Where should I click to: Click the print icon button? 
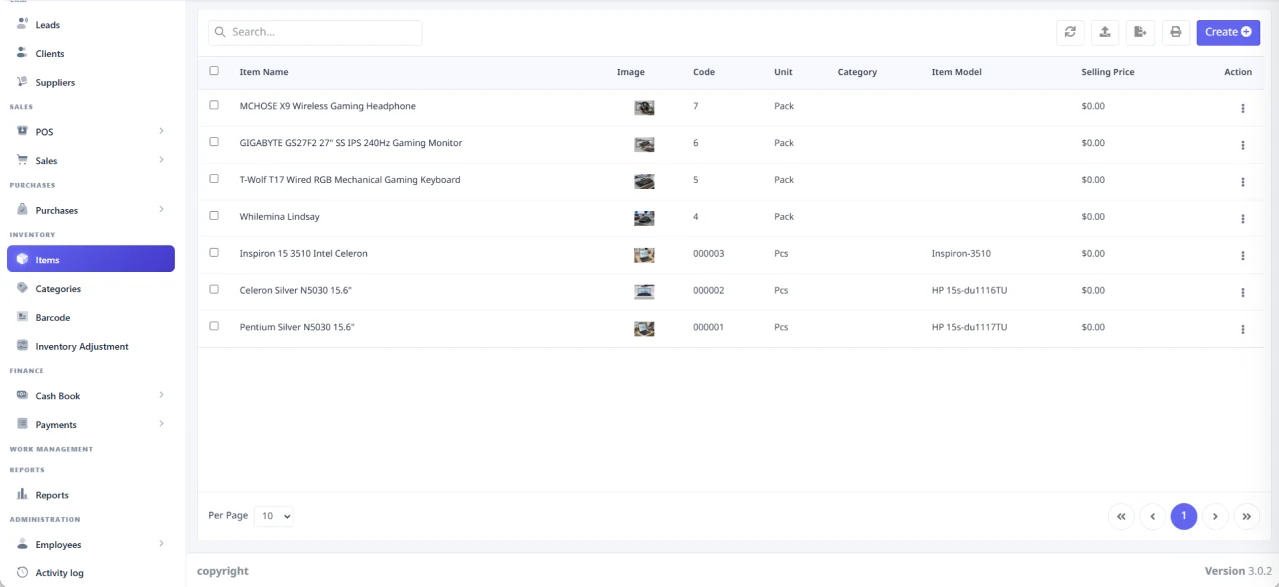[1176, 32]
